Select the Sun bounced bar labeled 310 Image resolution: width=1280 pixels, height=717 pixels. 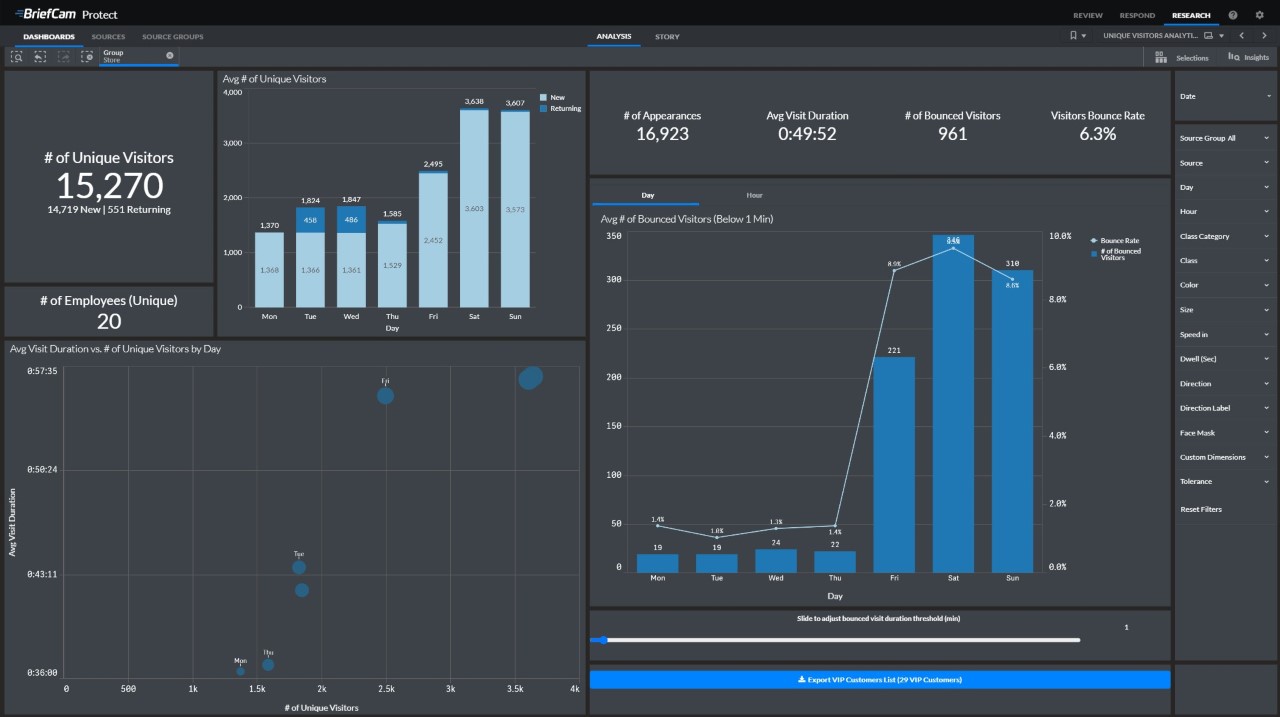1012,422
